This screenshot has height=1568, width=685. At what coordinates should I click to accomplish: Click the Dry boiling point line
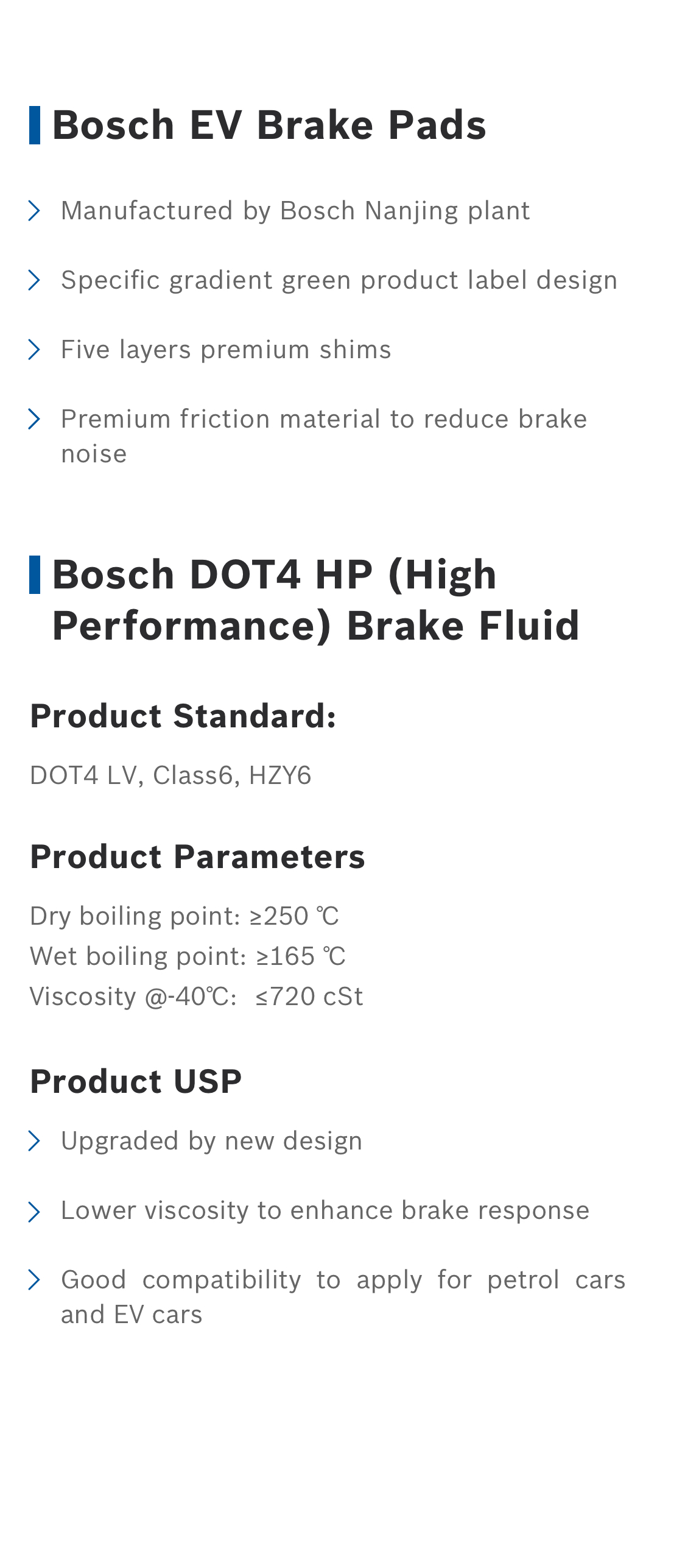184,916
